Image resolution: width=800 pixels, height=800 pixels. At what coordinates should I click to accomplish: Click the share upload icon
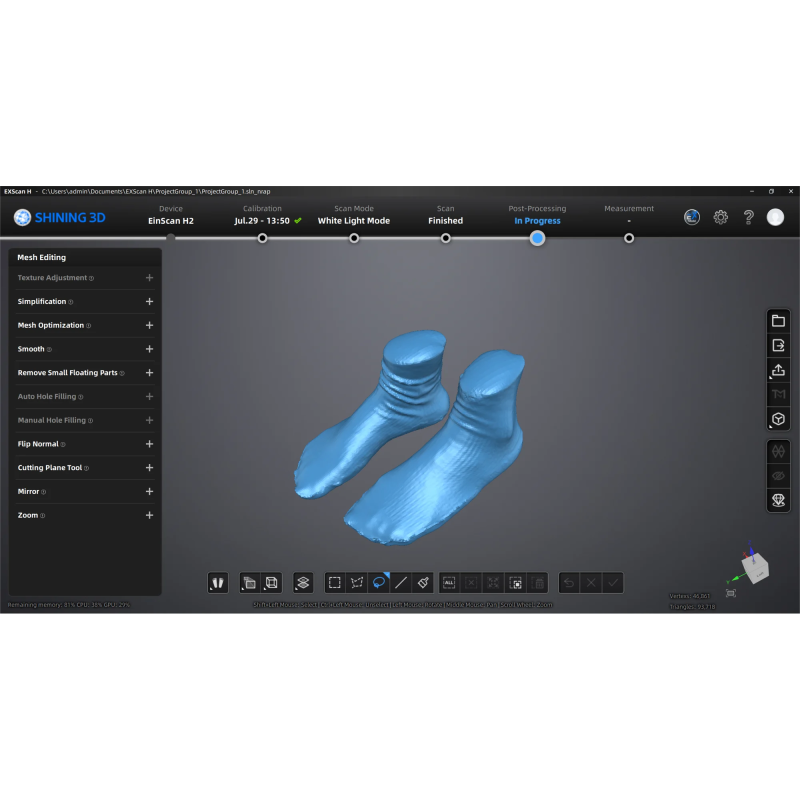click(778, 370)
